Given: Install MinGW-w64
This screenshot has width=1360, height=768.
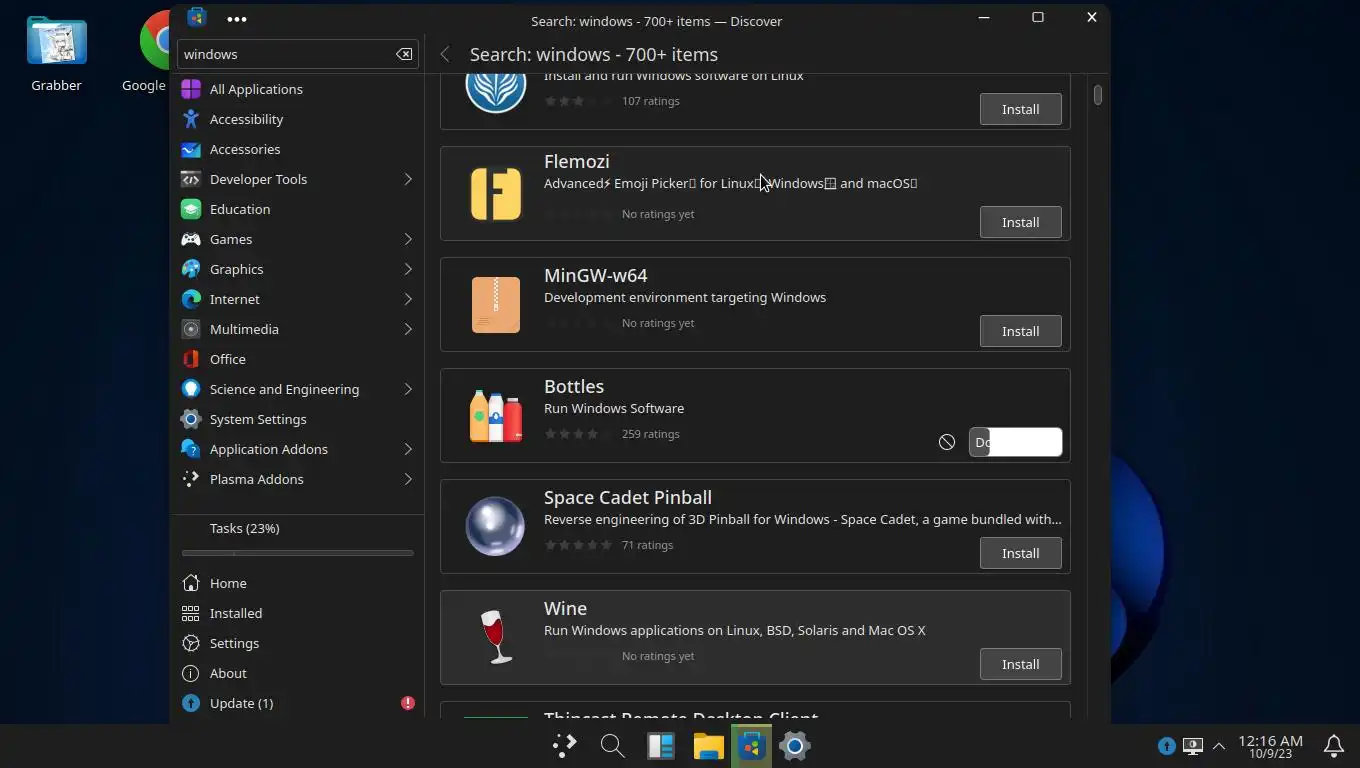Looking at the screenshot, I should coord(1020,331).
